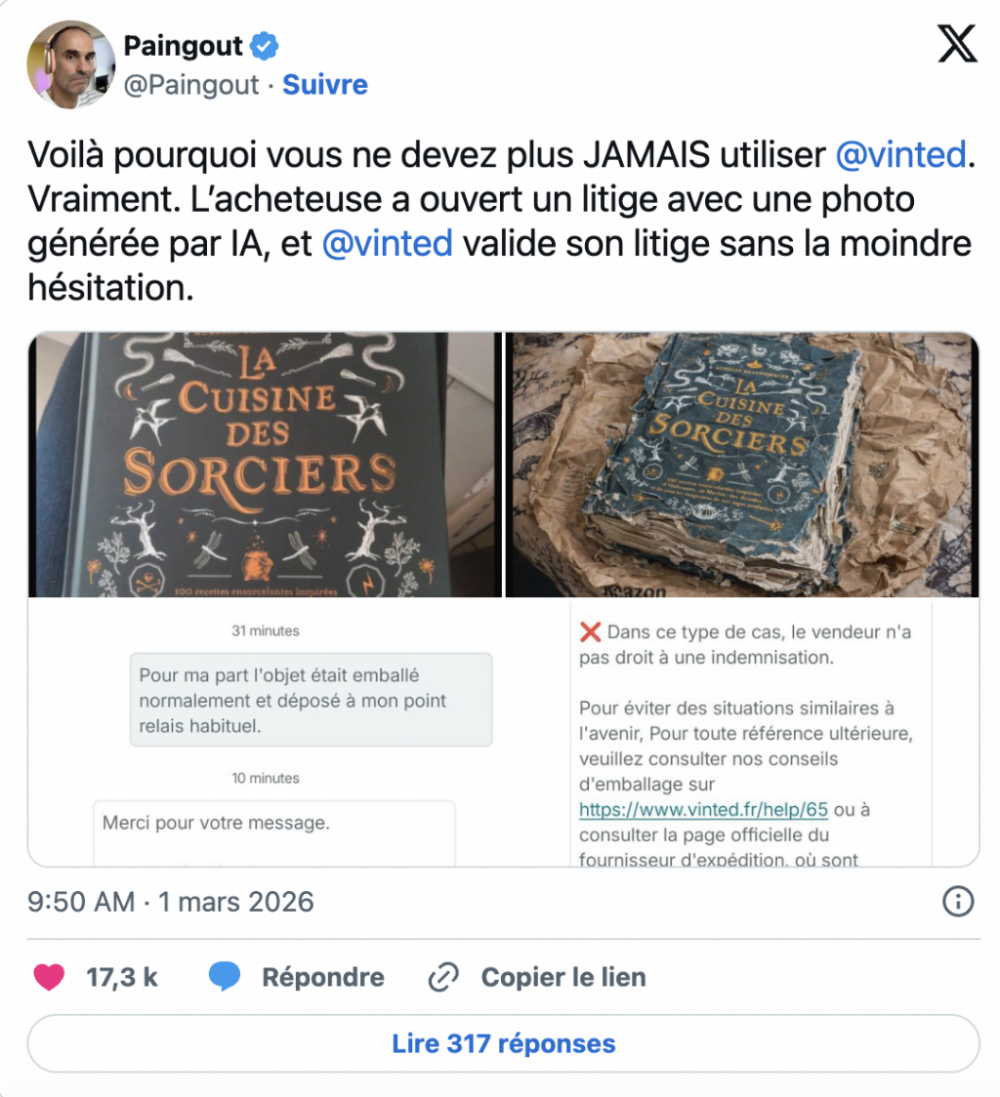Like the tweet with heart icon
Screen dimensions: 1000x1097
(x=49, y=977)
